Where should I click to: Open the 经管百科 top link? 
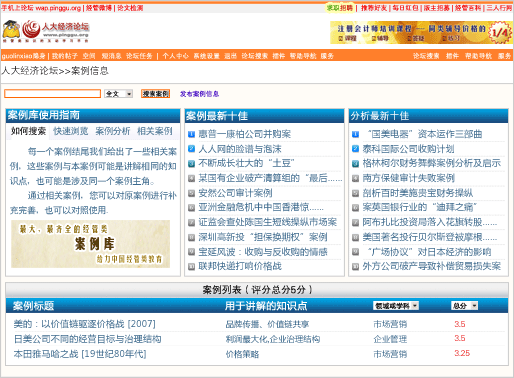point(468,8)
